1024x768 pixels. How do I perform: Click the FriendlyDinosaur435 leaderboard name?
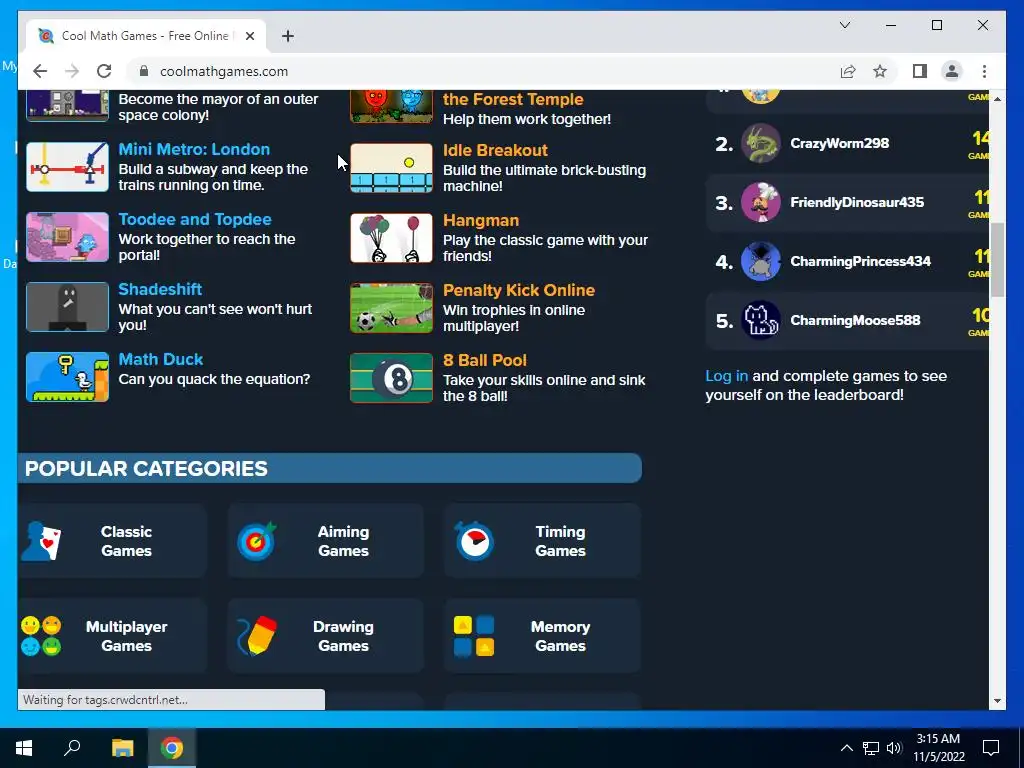pos(857,202)
